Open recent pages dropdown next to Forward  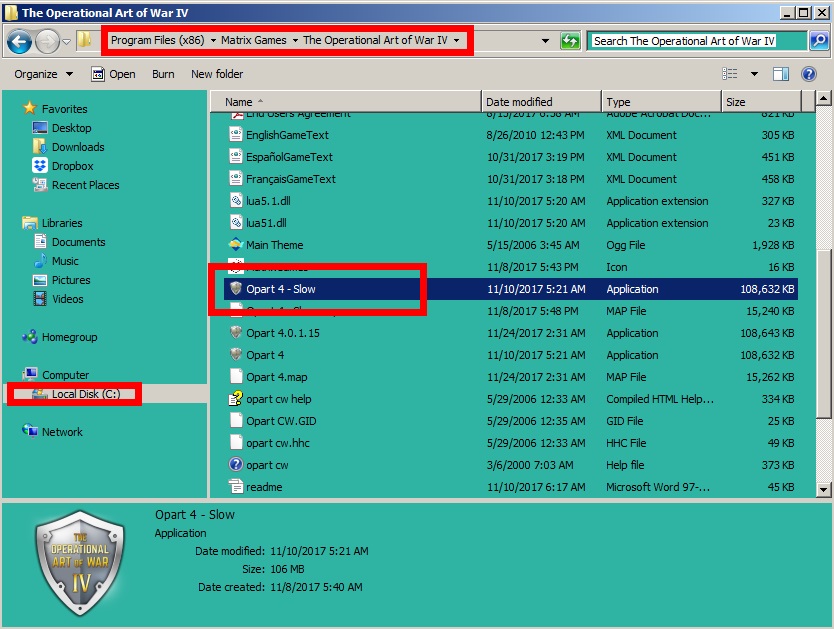(66, 41)
